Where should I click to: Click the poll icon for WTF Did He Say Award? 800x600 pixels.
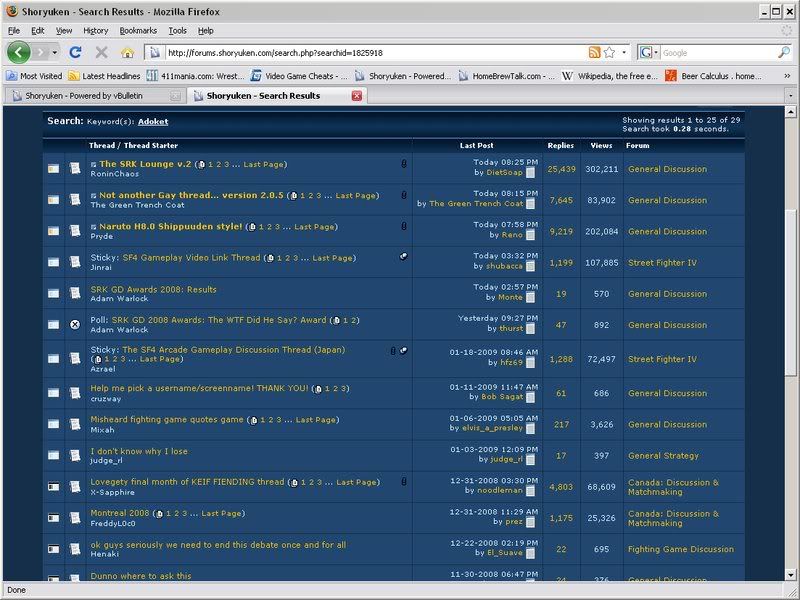pyautogui.click(x=75, y=324)
